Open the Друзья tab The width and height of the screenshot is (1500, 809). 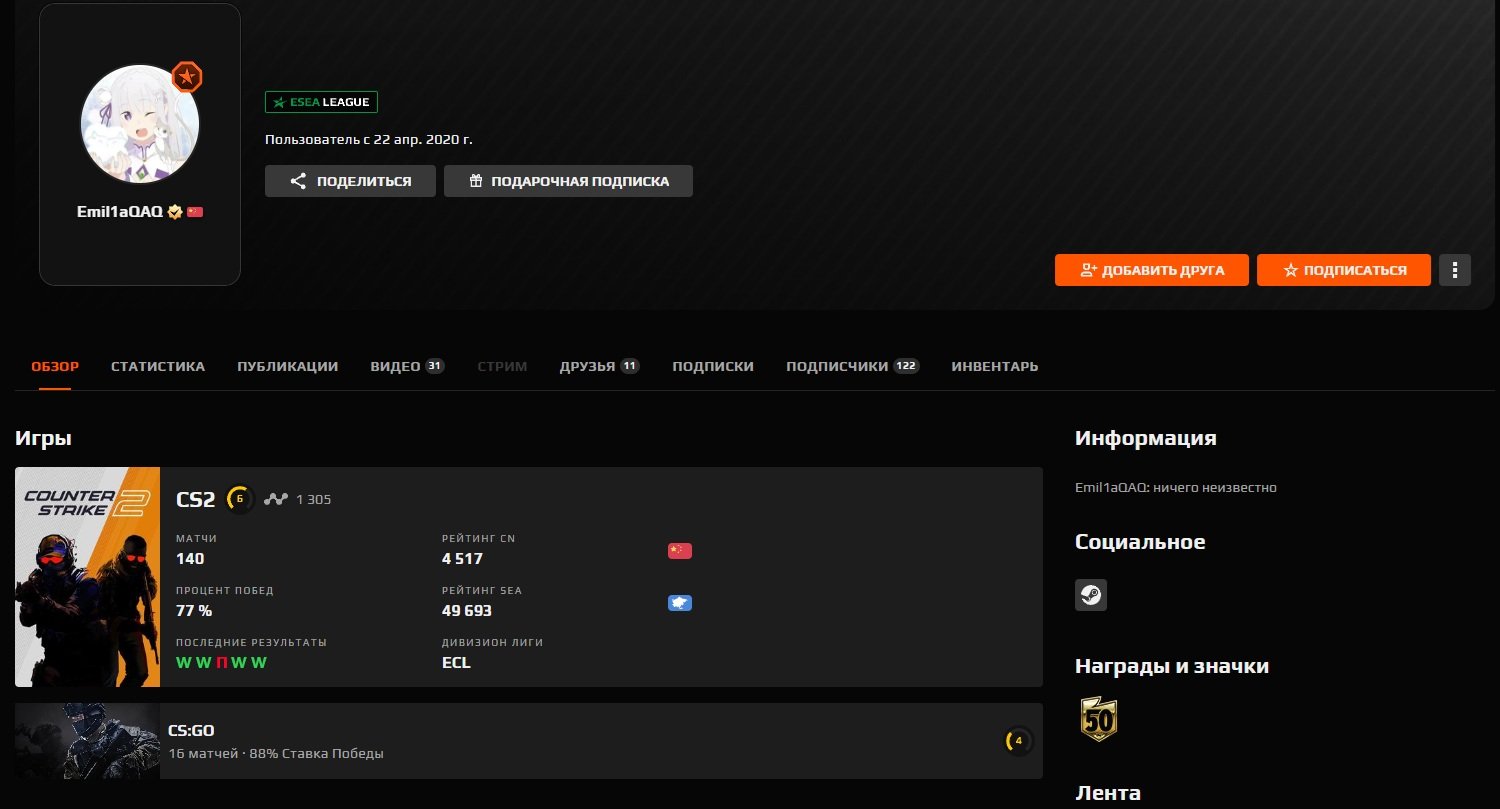599,366
